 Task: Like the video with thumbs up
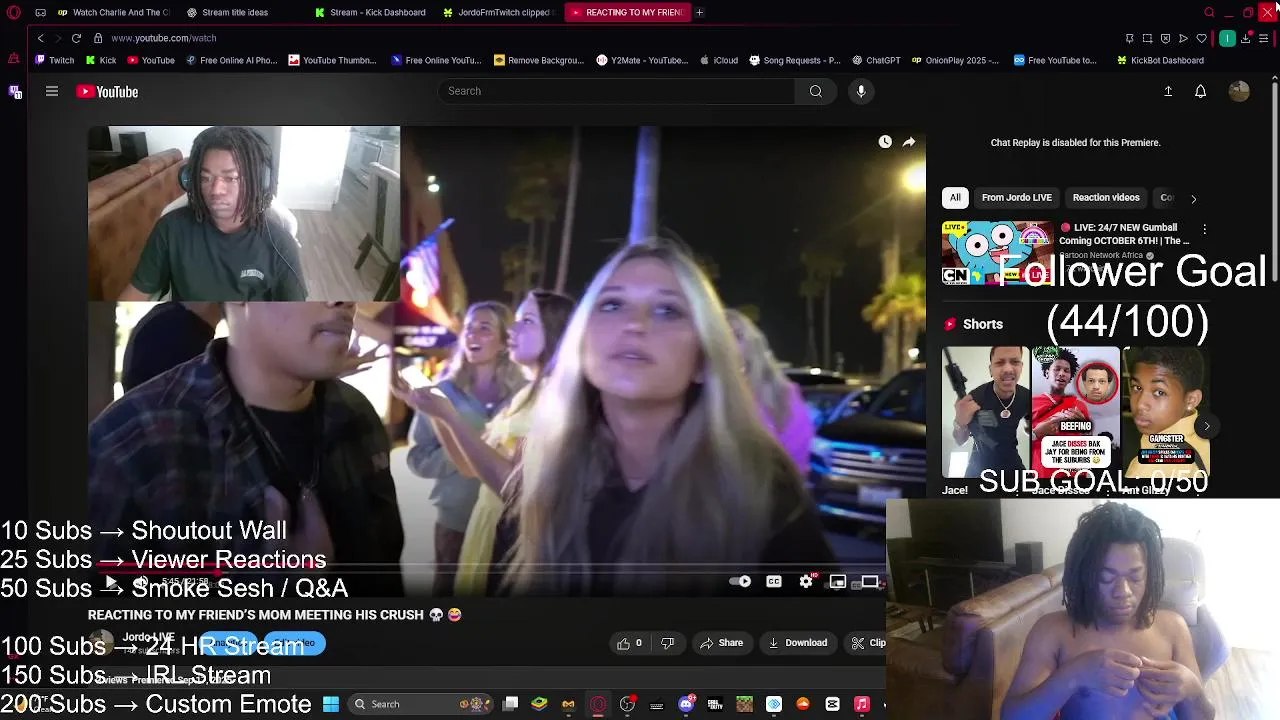(x=629, y=643)
